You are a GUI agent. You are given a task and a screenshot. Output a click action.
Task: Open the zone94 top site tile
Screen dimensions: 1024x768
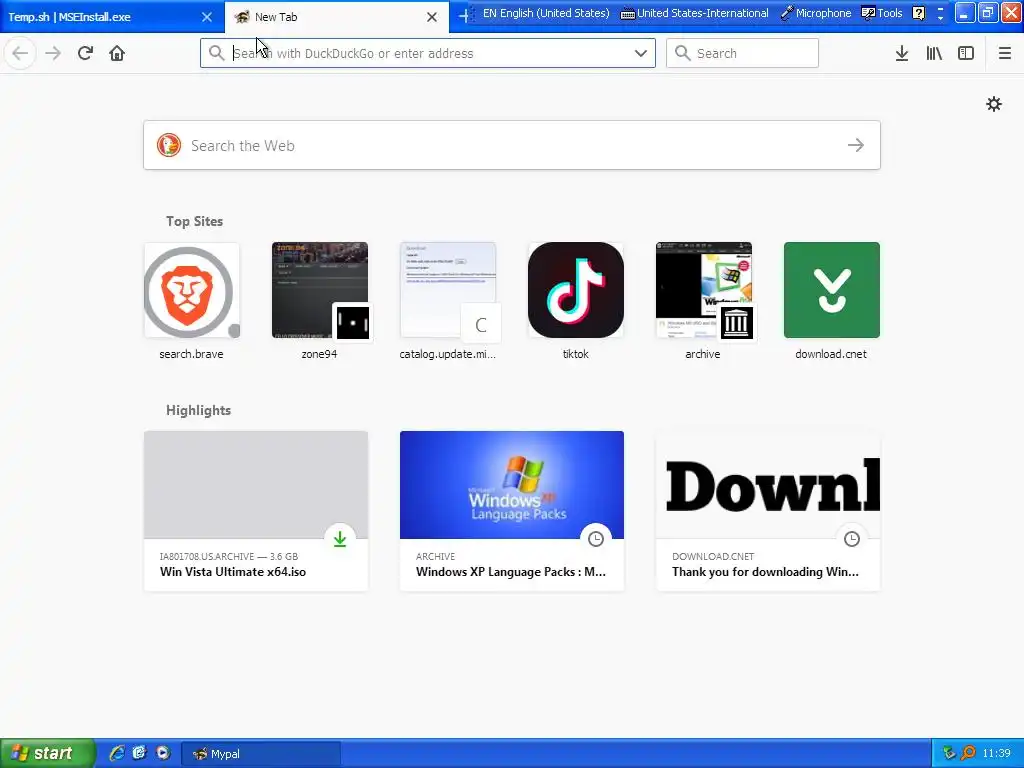pos(319,301)
